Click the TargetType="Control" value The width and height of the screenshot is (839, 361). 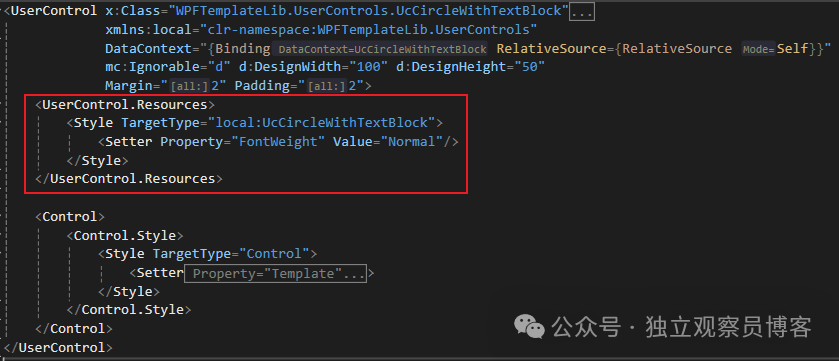coord(274,254)
